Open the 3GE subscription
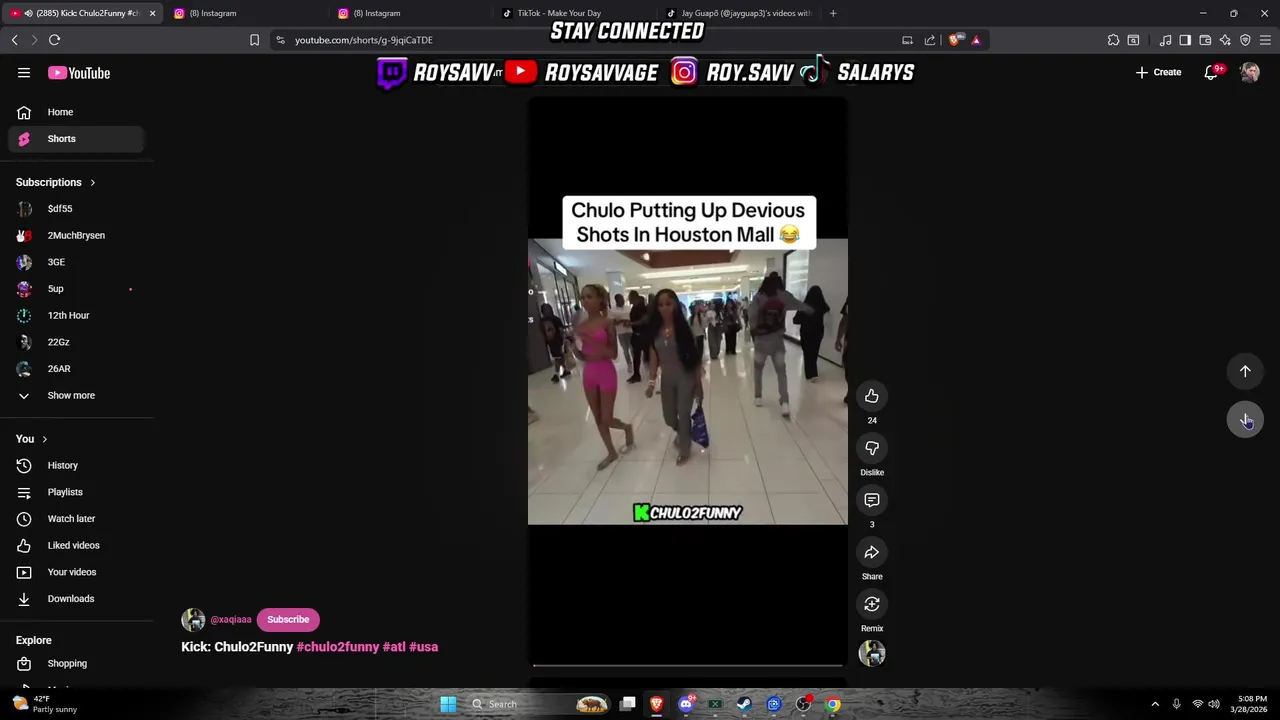Image resolution: width=1280 pixels, height=720 pixels. pyautogui.click(x=76, y=262)
